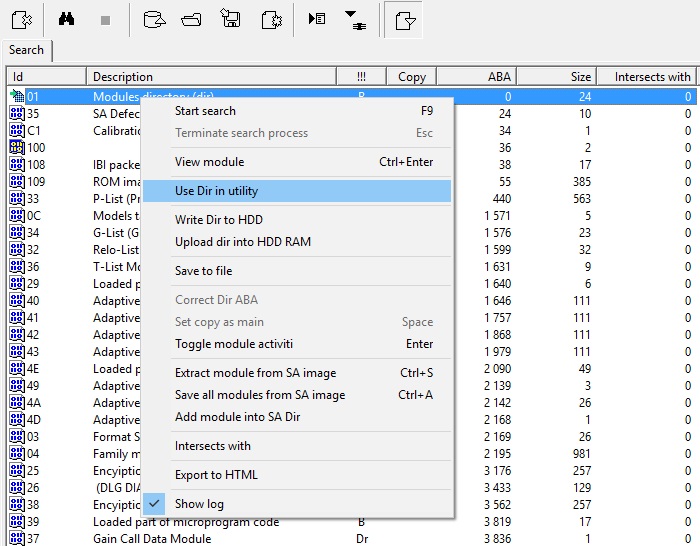Choose Toggle module activiti in context menu
Image resolution: width=700 pixels, height=546 pixels.
pos(234,344)
